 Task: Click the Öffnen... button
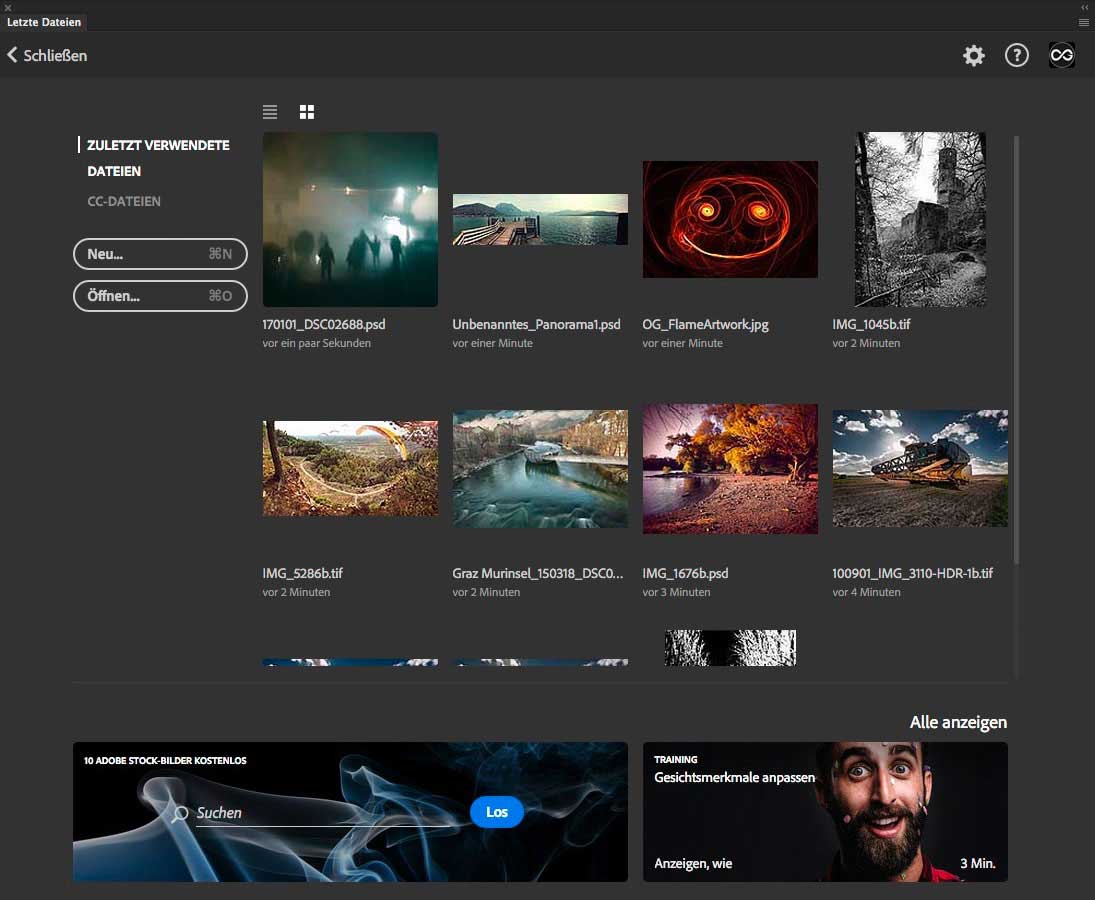pos(160,296)
